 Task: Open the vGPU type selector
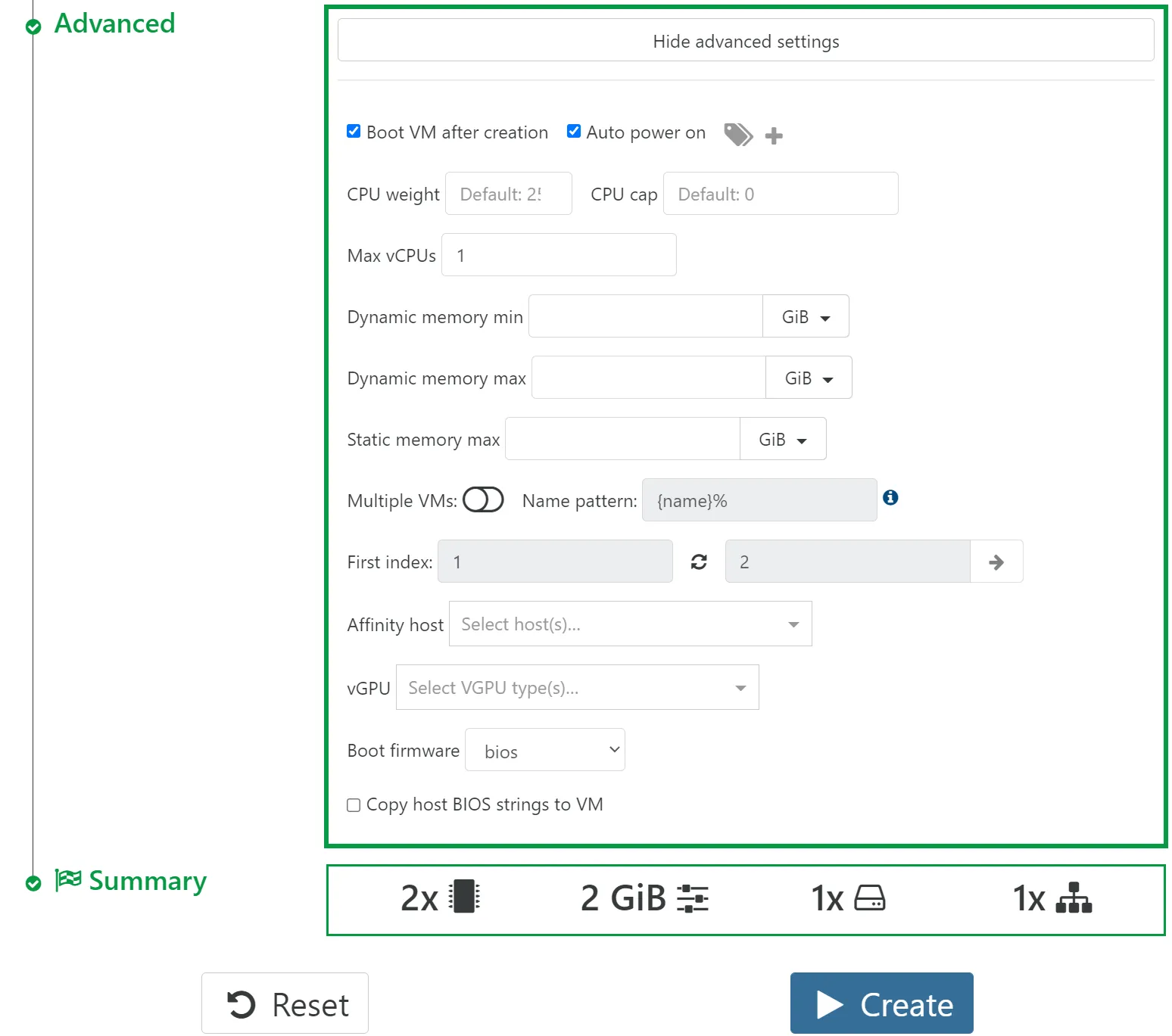click(577, 688)
